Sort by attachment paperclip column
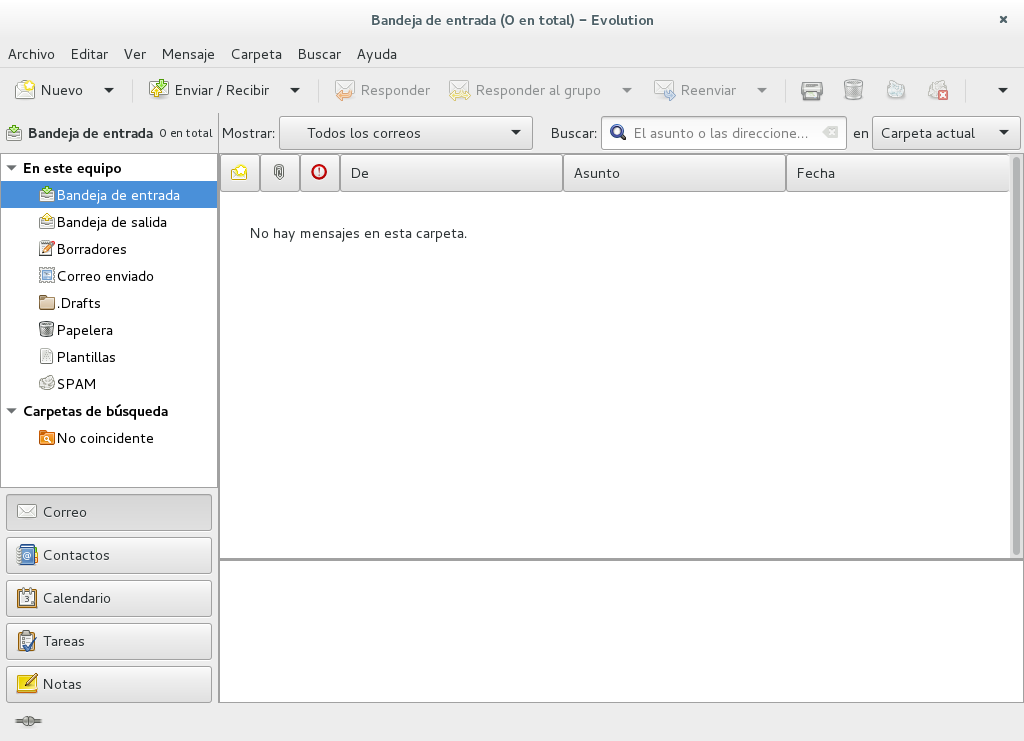The width and height of the screenshot is (1024, 741). pos(280,173)
